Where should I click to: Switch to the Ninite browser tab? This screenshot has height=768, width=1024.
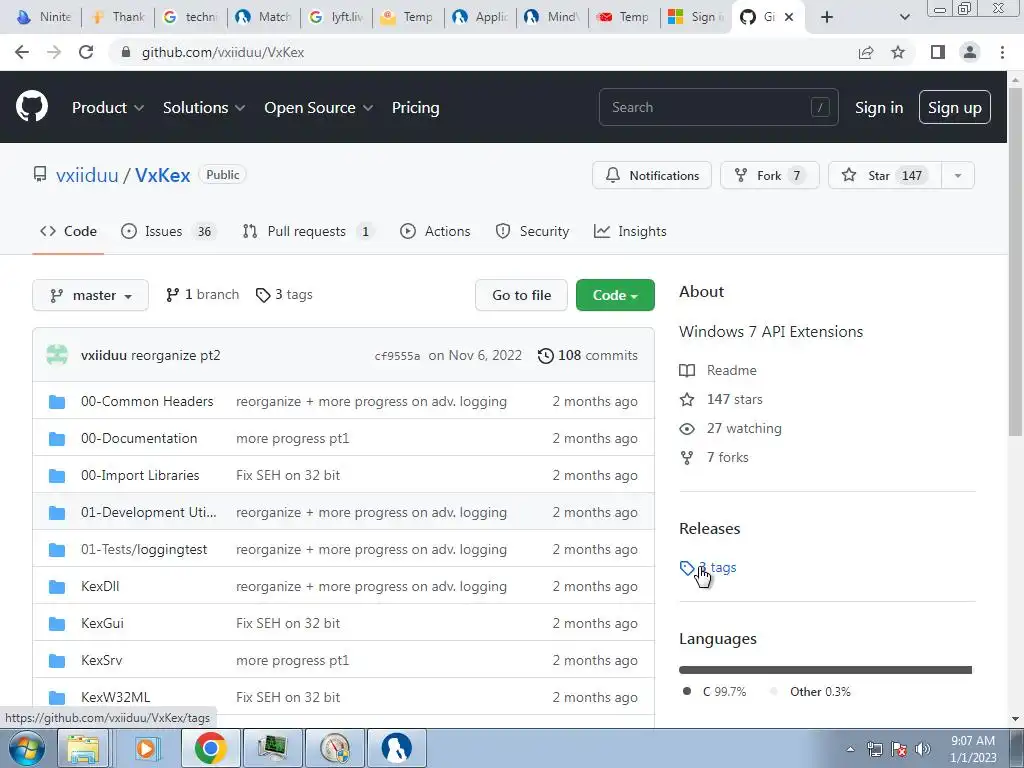(x=44, y=17)
